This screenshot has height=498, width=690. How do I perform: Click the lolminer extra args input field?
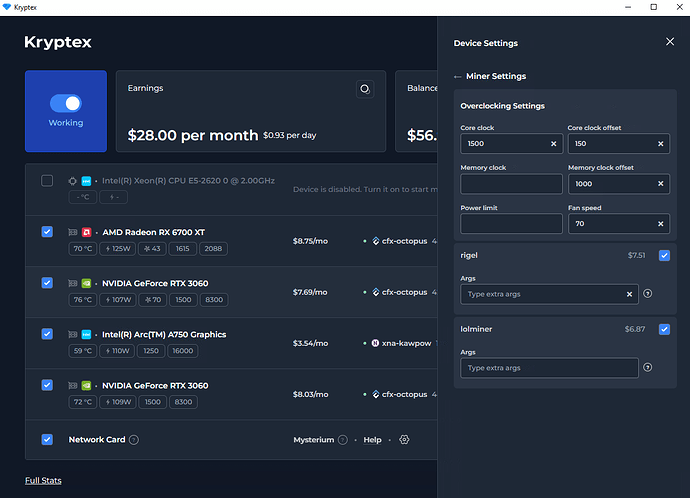549,368
